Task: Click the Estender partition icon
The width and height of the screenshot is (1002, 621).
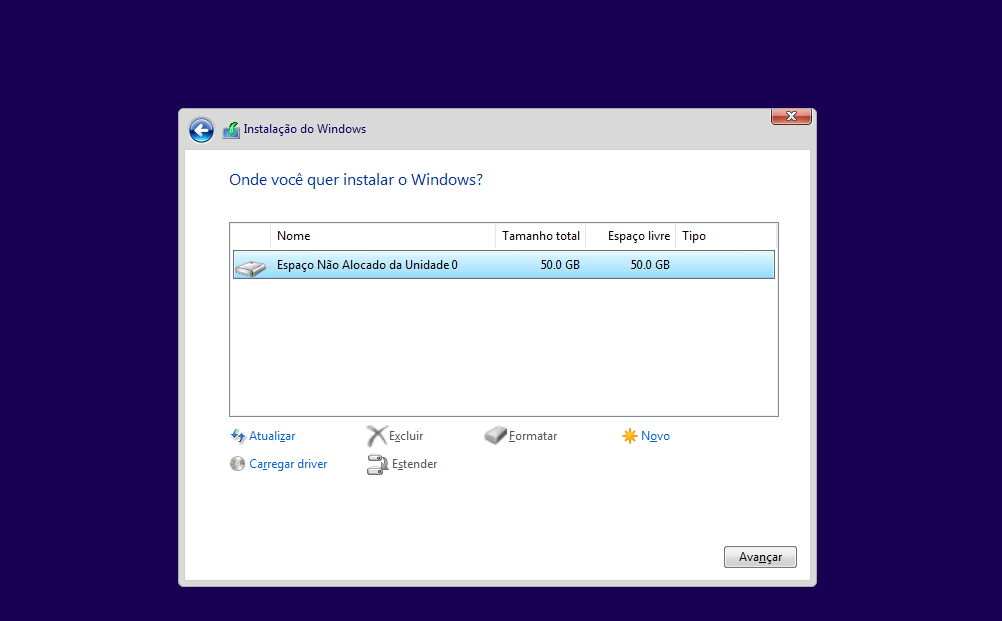Action: (x=377, y=464)
